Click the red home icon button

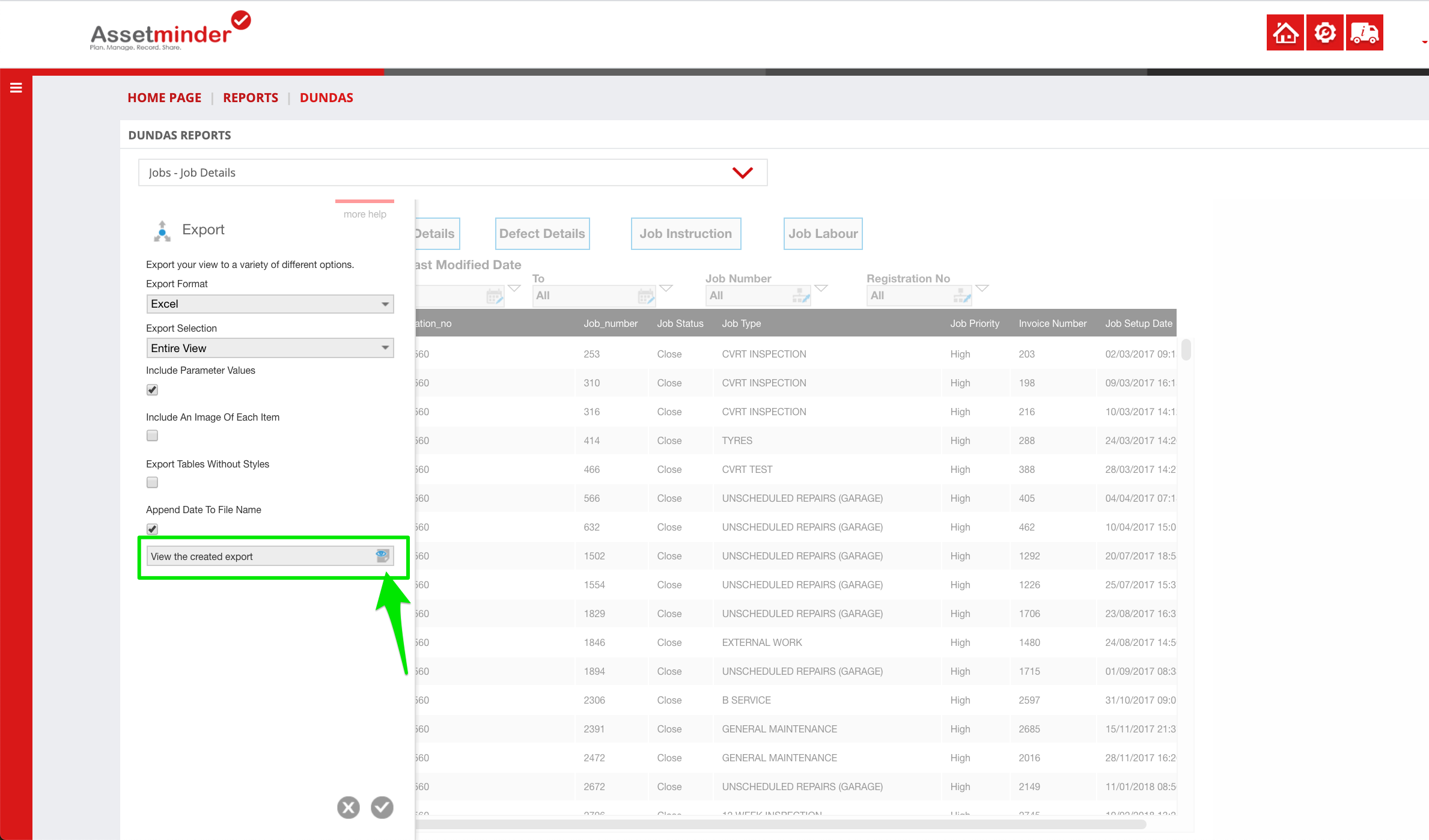[x=1285, y=33]
